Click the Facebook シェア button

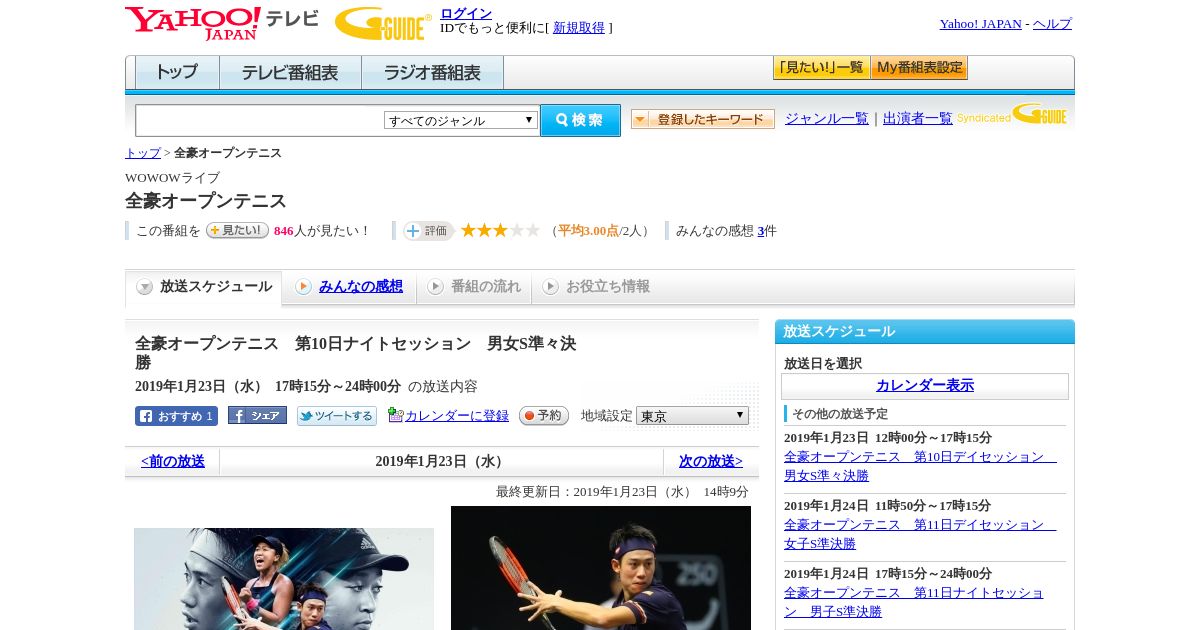(257, 415)
